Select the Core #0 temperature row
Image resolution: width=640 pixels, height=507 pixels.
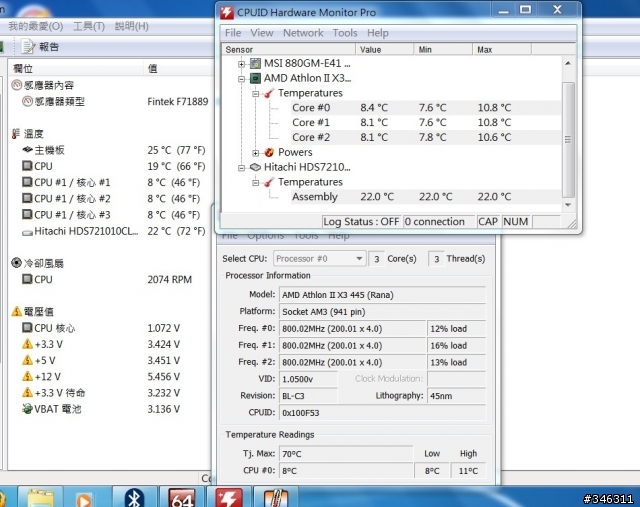tap(426, 108)
